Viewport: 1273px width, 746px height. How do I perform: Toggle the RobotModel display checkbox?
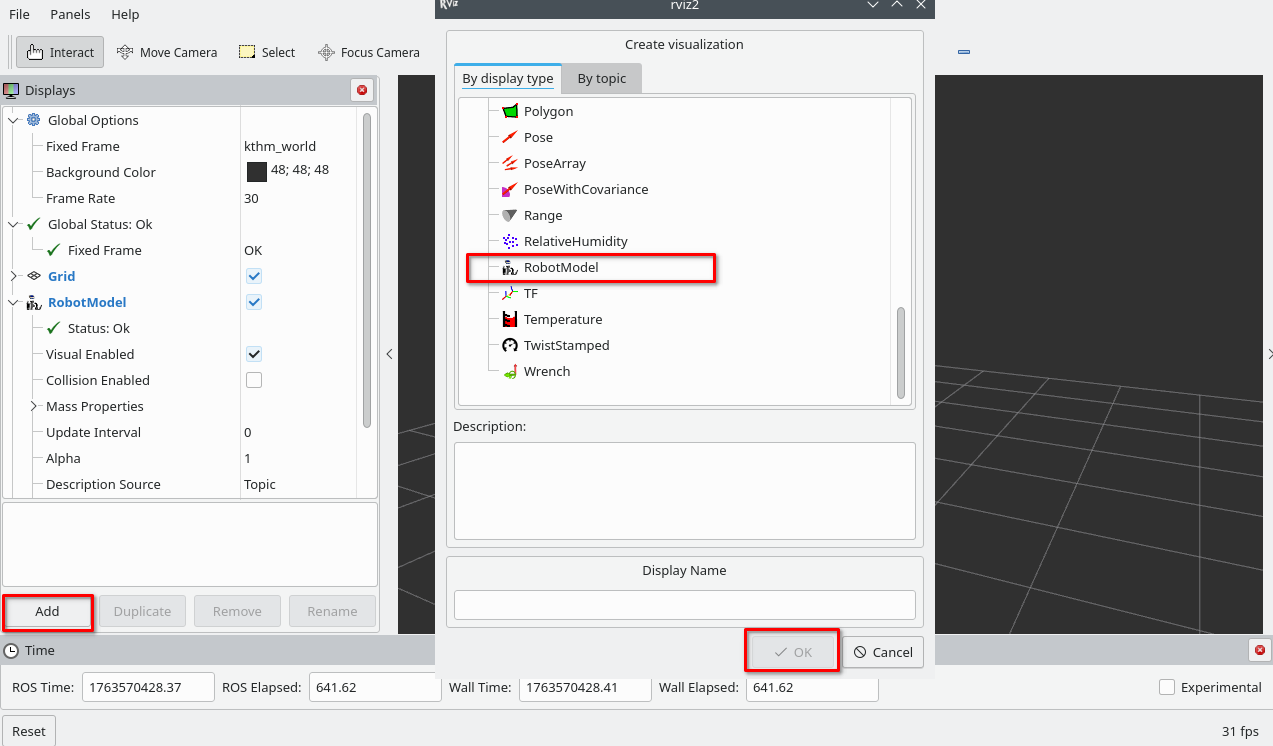click(254, 302)
